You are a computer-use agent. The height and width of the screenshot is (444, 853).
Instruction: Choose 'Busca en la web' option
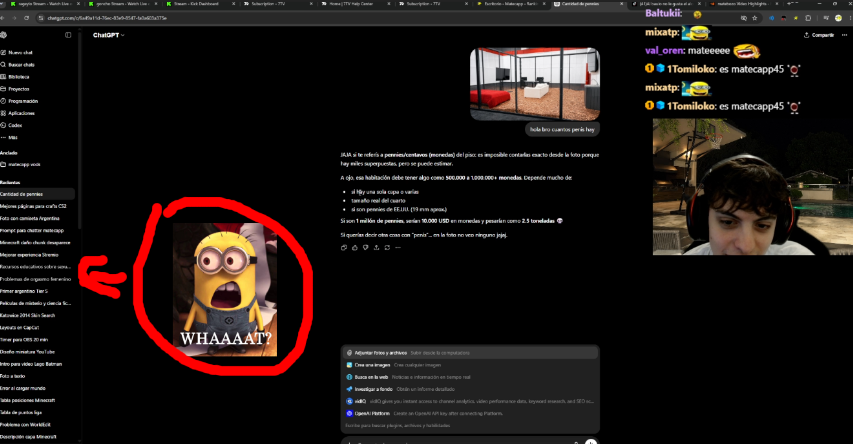point(470,377)
